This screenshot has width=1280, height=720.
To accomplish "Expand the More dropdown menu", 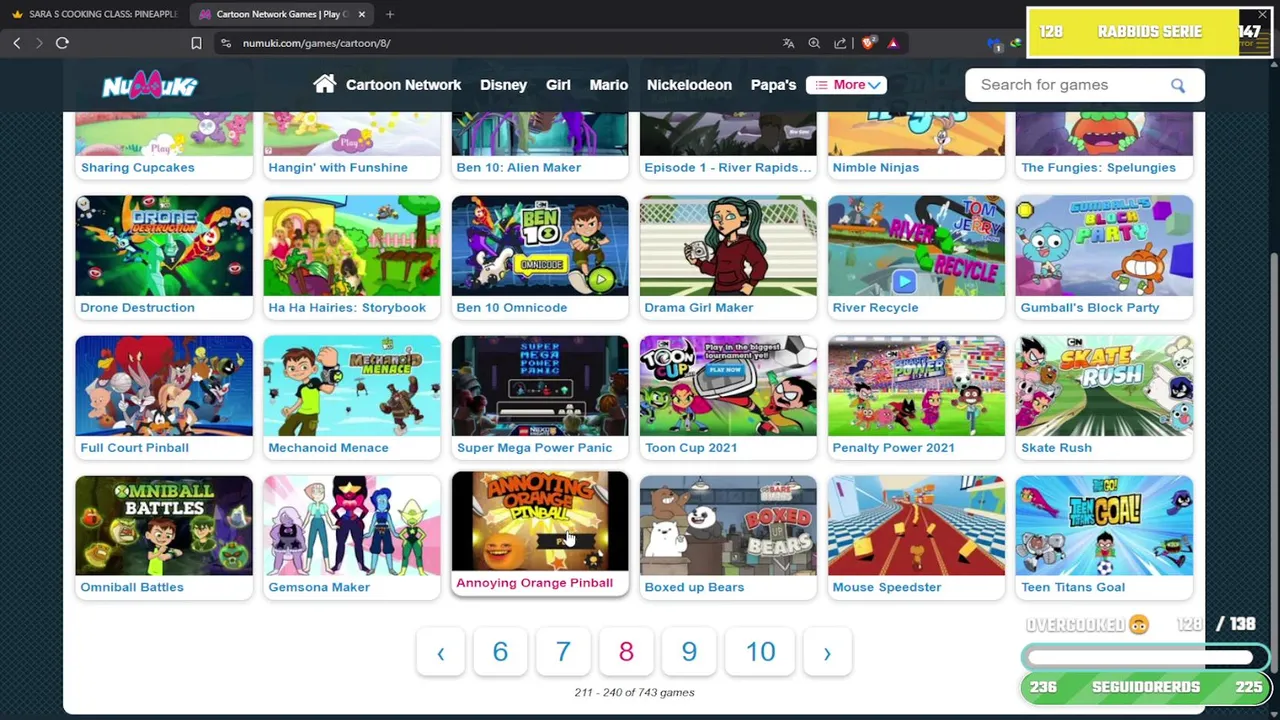I will pos(846,85).
